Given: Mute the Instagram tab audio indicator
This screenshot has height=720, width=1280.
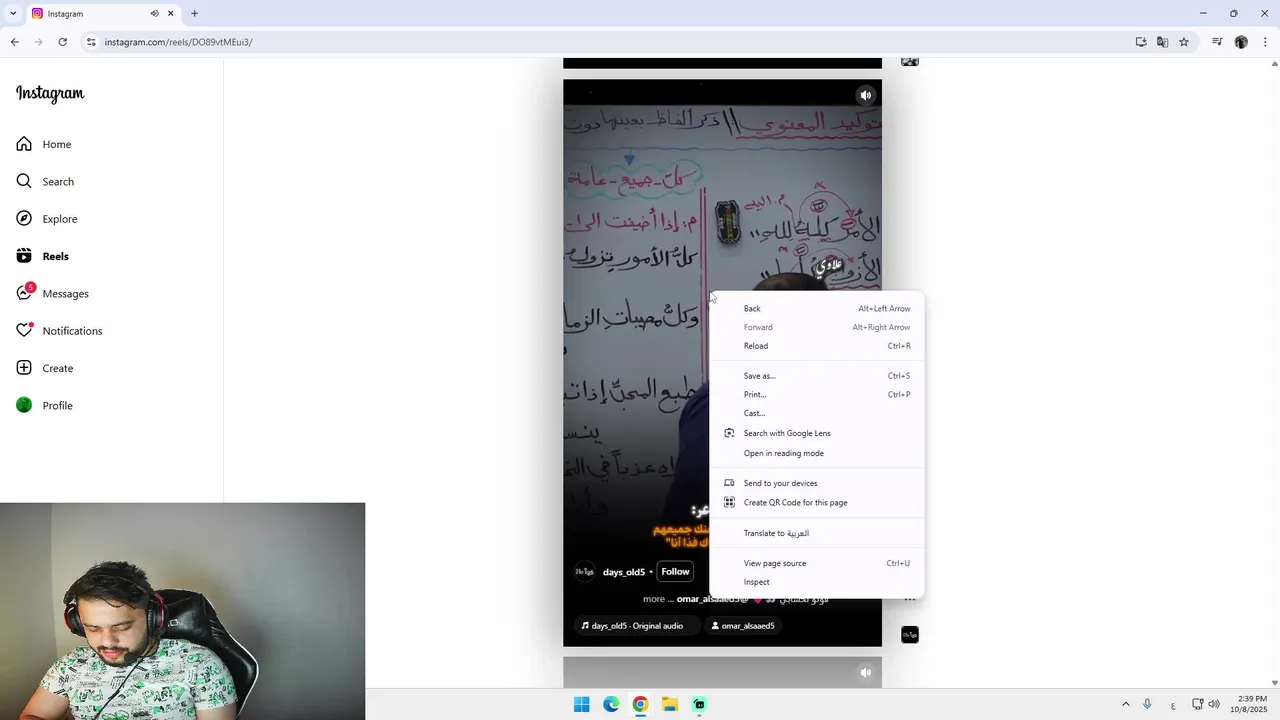Looking at the screenshot, I should pos(155,14).
